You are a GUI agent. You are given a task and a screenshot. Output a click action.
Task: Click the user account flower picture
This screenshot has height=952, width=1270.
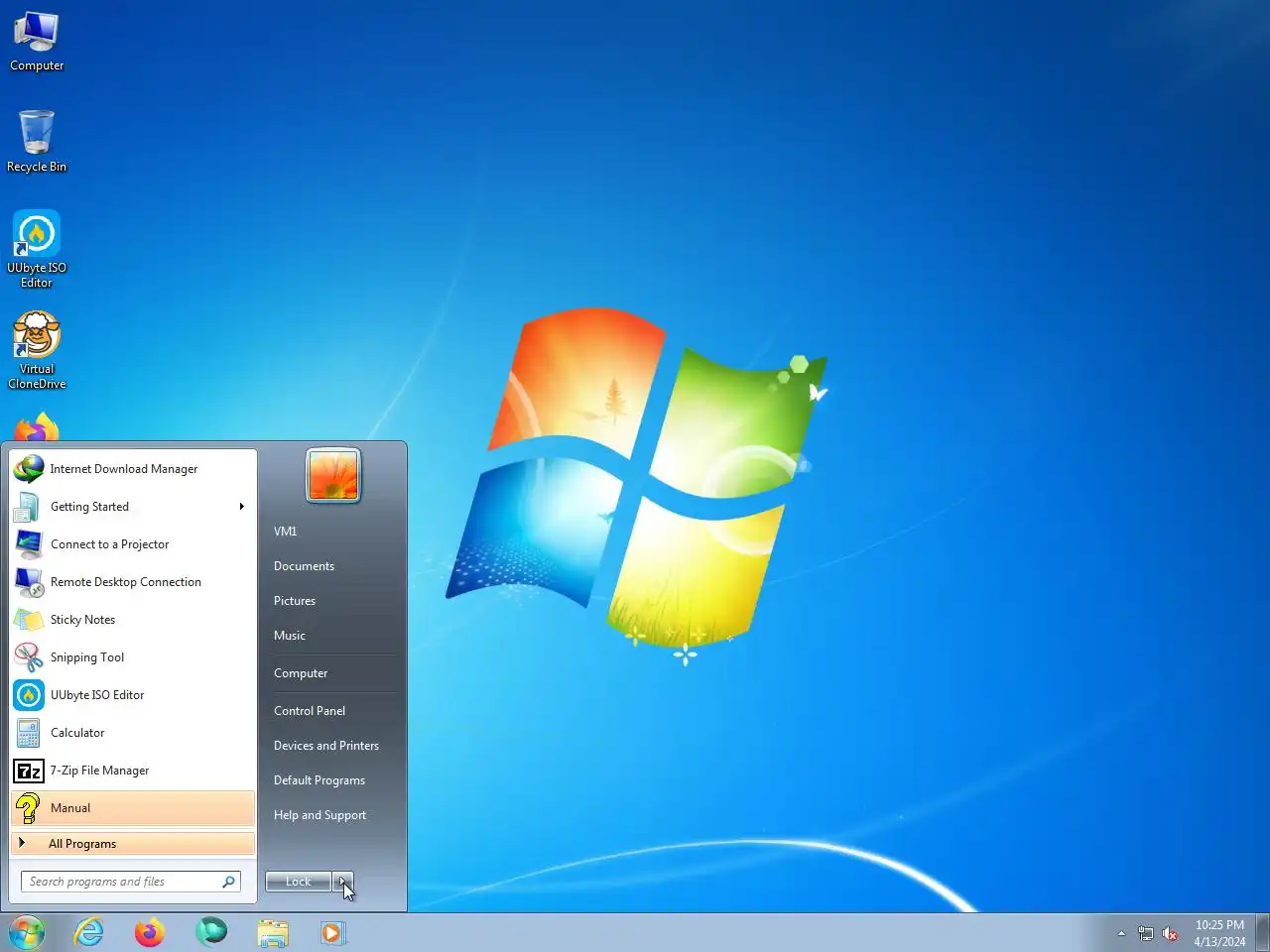333,476
